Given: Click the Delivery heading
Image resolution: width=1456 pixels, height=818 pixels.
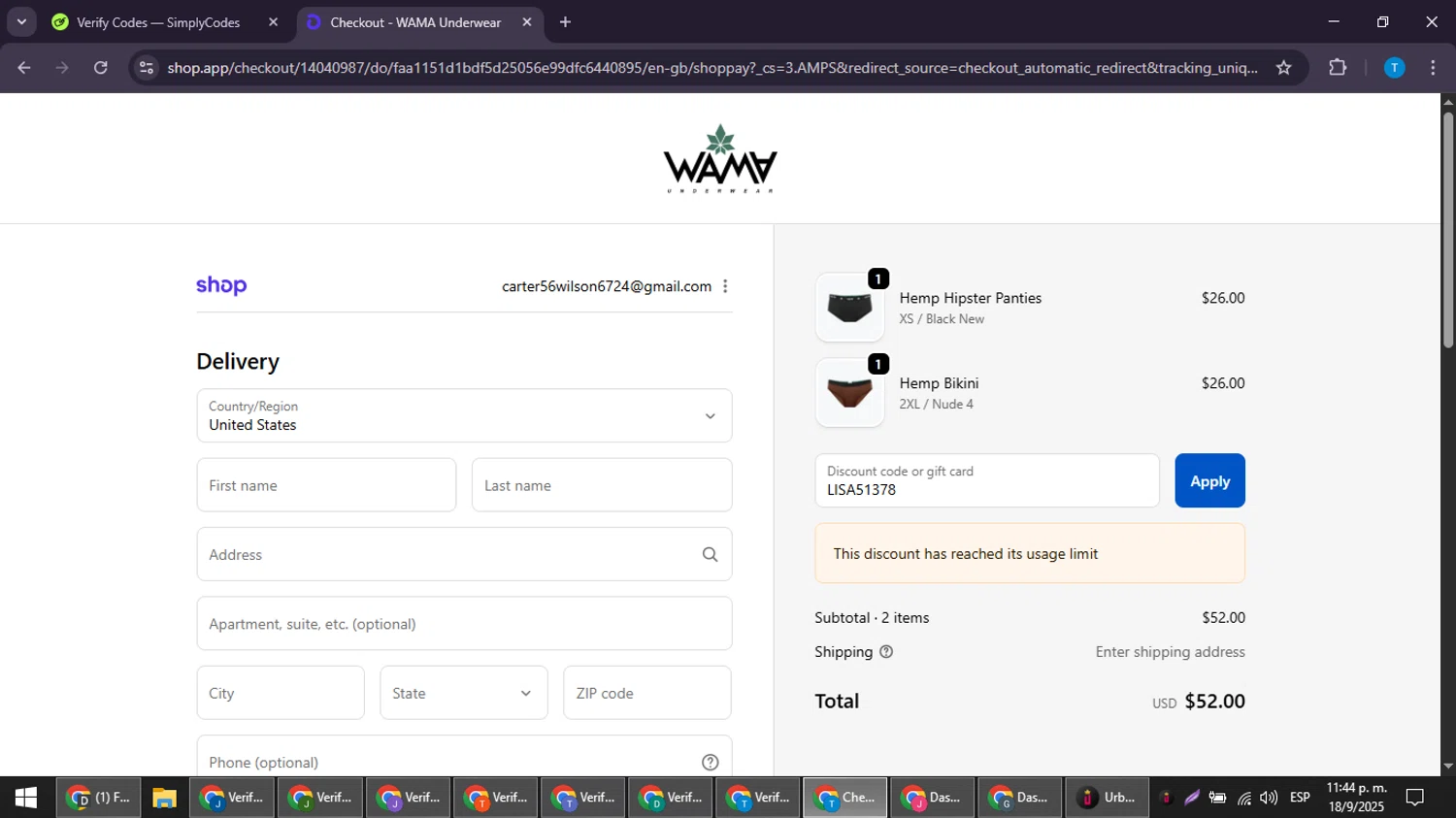Looking at the screenshot, I should pyautogui.click(x=238, y=361).
